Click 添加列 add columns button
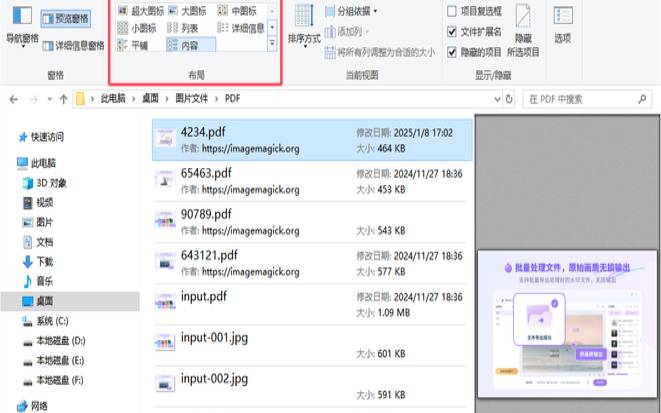Viewport: 661px width, 413px height. tap(347, 31)
